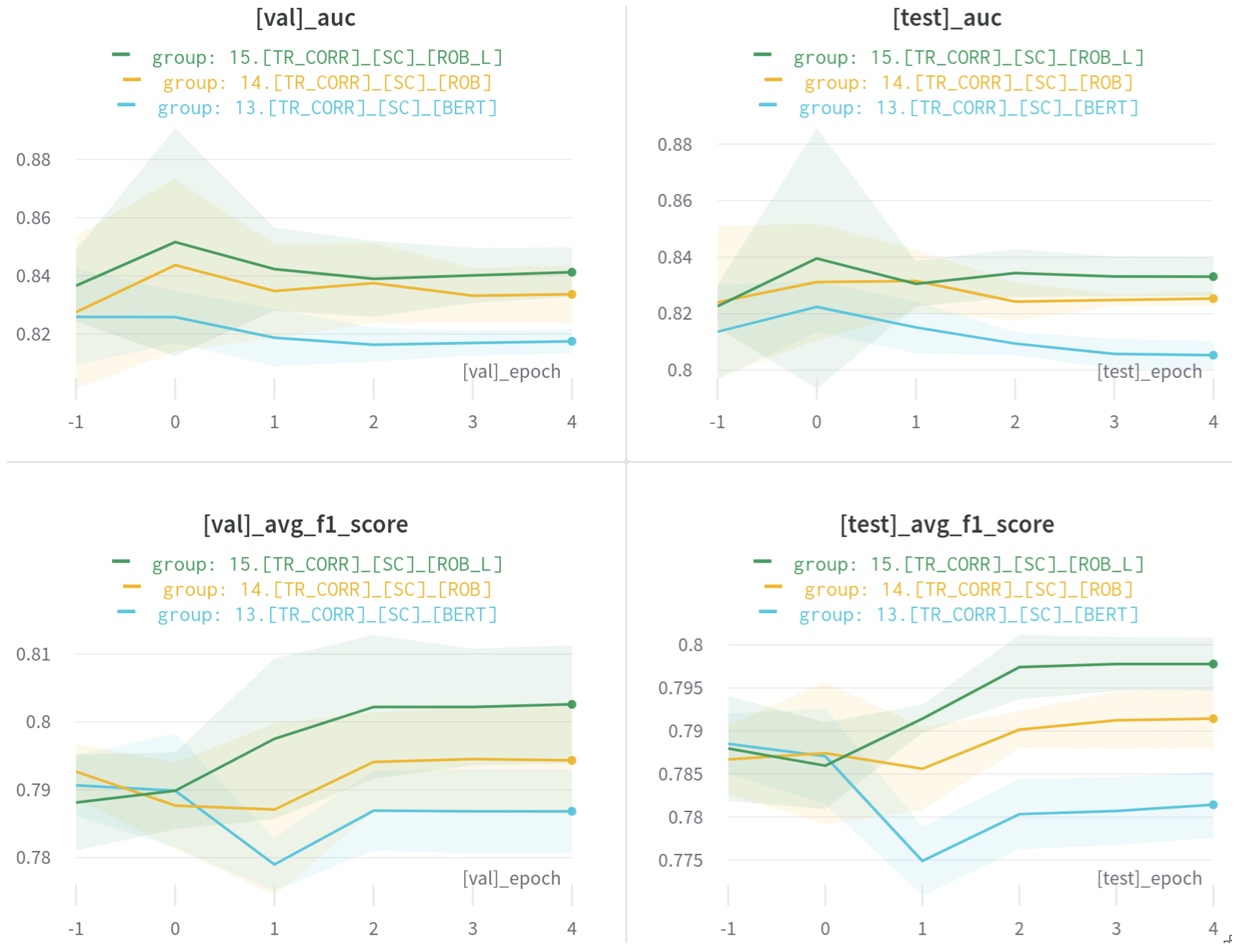Click cyan legend swatch in [test]_auc chart
Screen dimensions: 1244x952
767,105
